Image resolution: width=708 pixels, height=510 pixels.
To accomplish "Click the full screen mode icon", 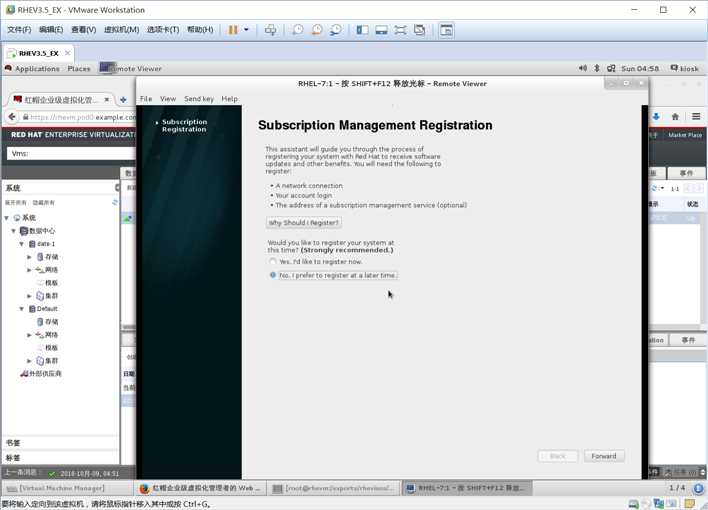I will (x=400, y=30).
